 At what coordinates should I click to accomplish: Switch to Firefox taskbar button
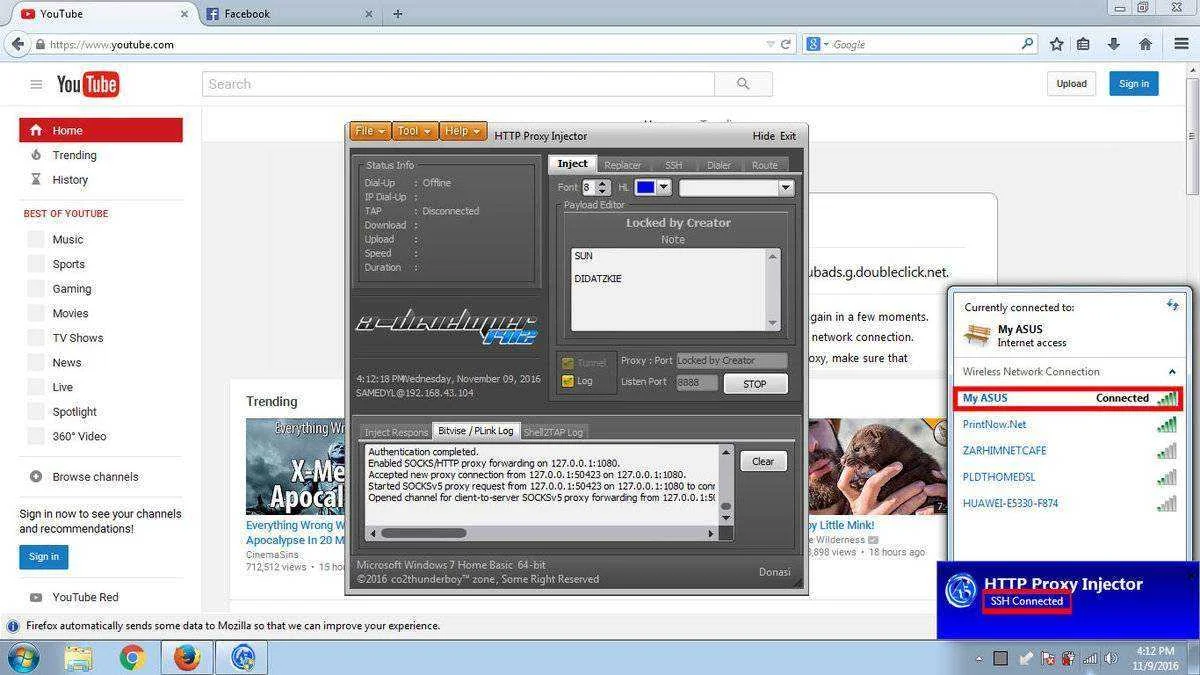[187, 657]
